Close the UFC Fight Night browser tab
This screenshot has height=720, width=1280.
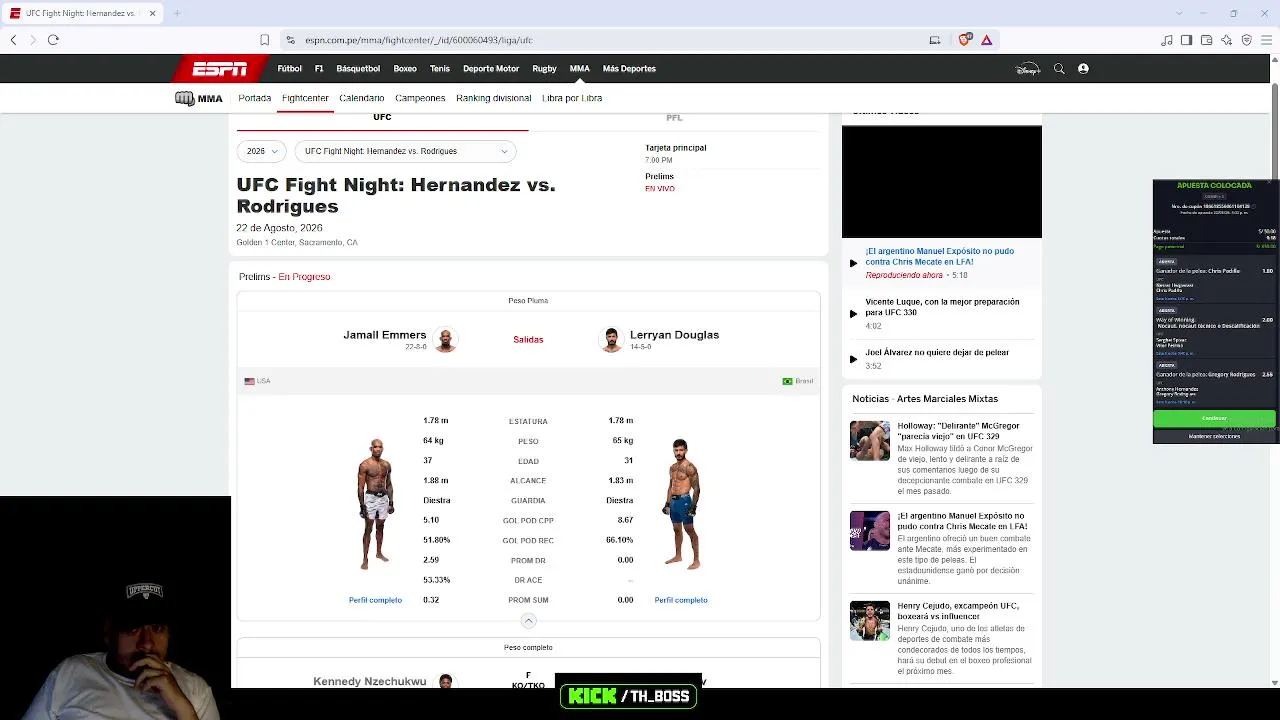click(x=153, y=13)
